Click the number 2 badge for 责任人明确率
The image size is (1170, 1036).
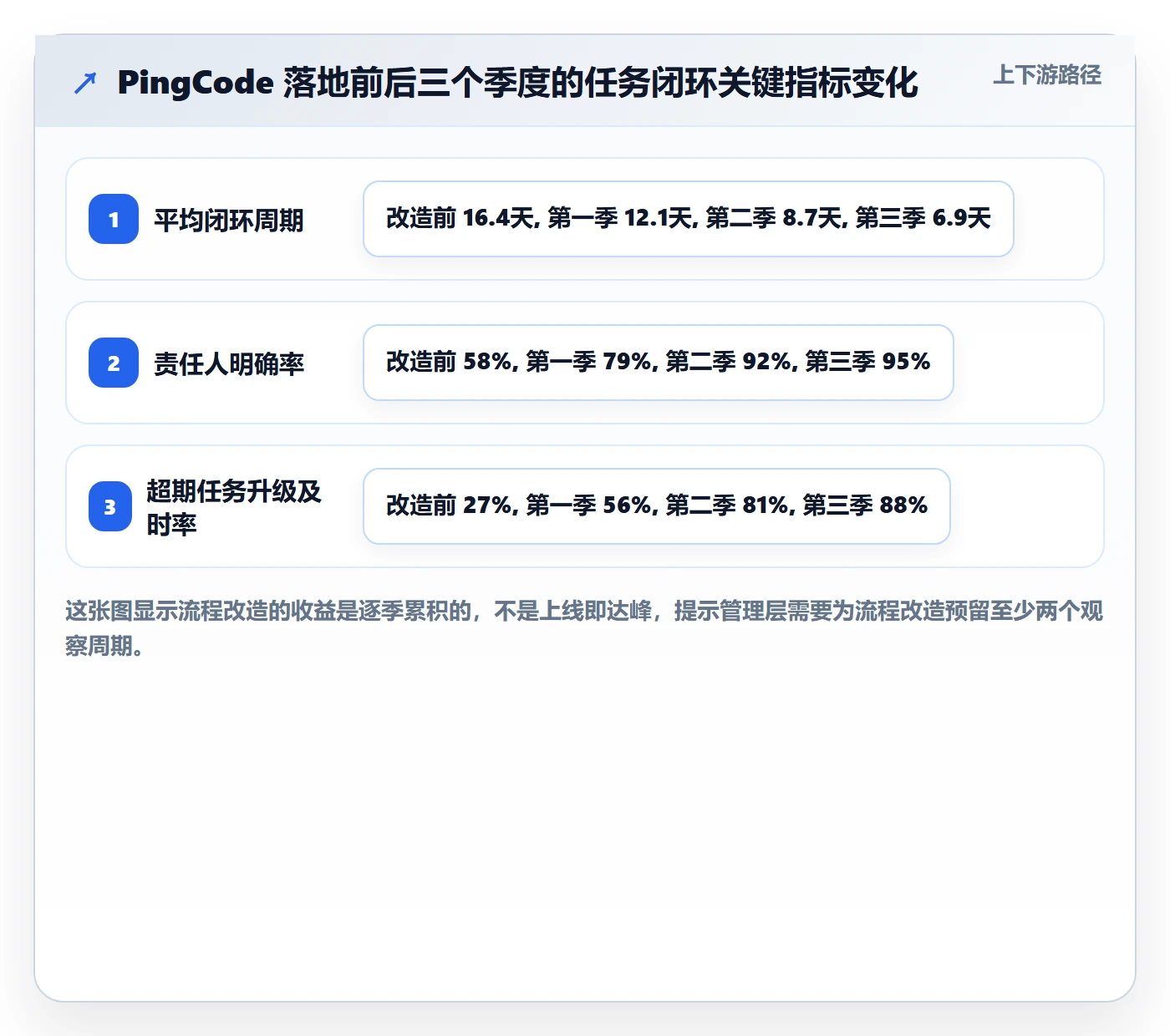(x=114, y=363)
